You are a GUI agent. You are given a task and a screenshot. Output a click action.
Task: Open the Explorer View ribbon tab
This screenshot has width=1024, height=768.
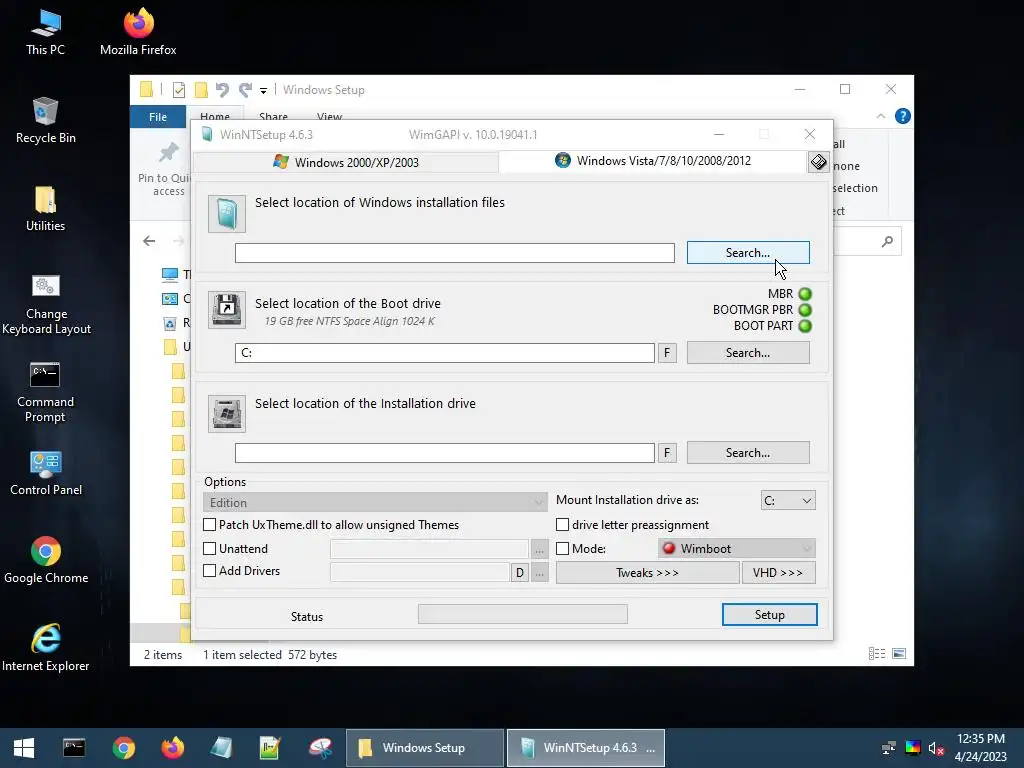pyautogui.click(x=329, y=115)
